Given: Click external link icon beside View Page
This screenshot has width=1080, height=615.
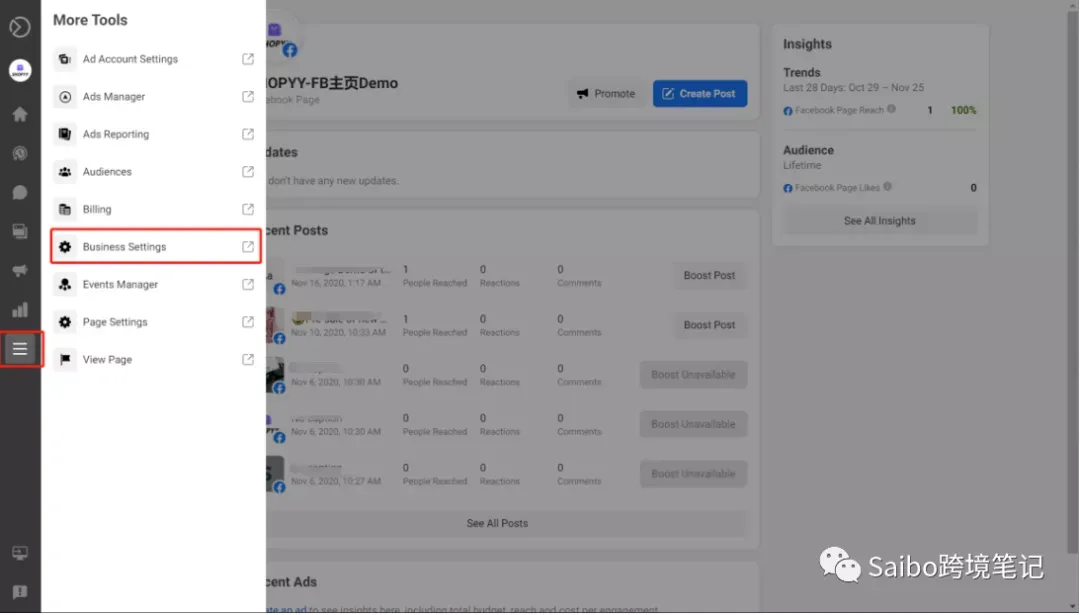Looking at the screenshot, I should tap(248, 359).
